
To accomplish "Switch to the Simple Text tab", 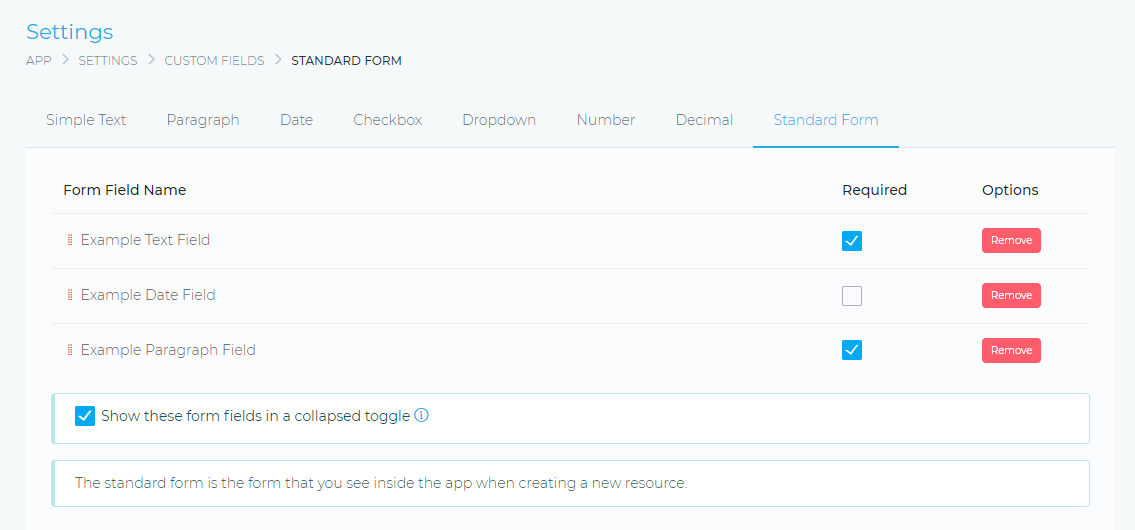I will coord(86,120).
